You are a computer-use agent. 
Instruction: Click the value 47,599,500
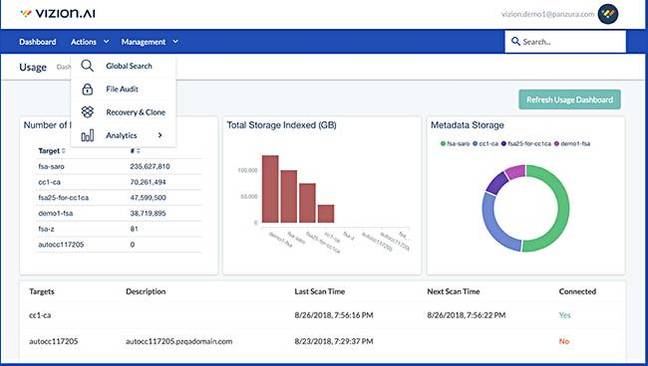[x=148, y=197]
